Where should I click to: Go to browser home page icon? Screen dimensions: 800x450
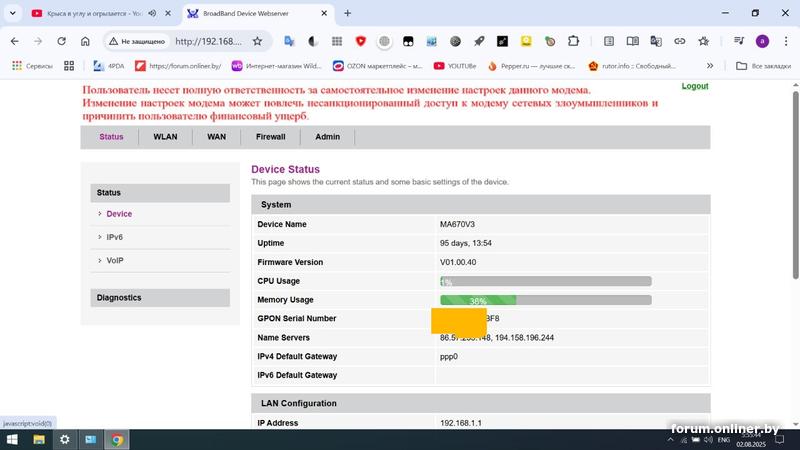[x=85, y=41]
